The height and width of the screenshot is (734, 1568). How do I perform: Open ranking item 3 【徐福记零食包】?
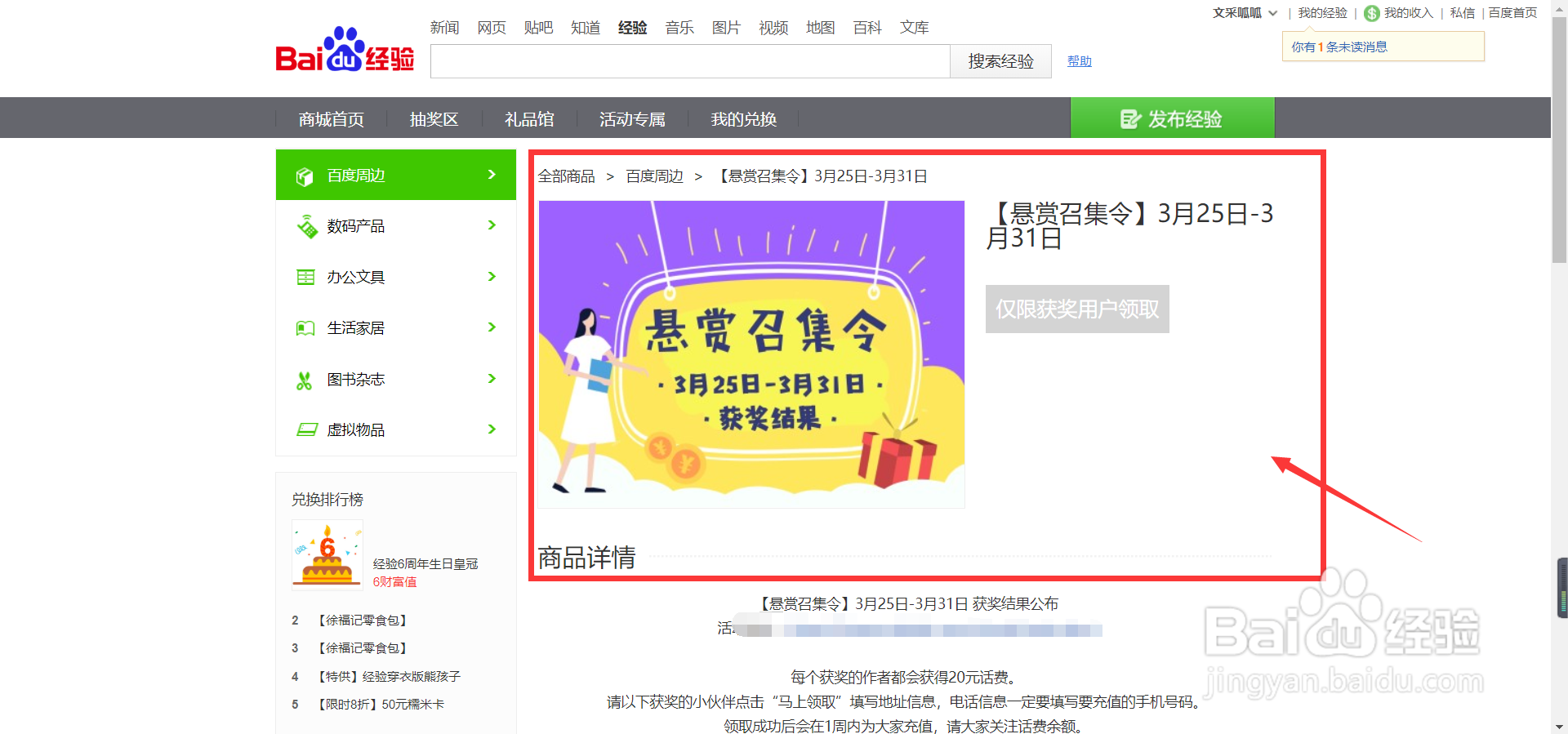click(363, 648)
